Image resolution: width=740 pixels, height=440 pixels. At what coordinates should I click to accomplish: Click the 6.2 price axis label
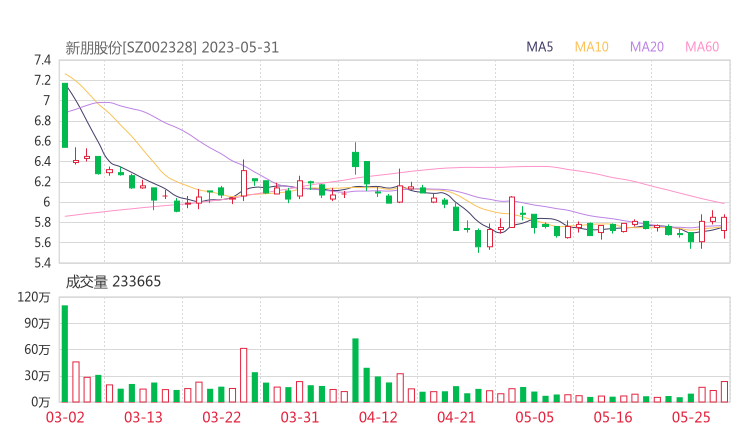click(42, 182)
